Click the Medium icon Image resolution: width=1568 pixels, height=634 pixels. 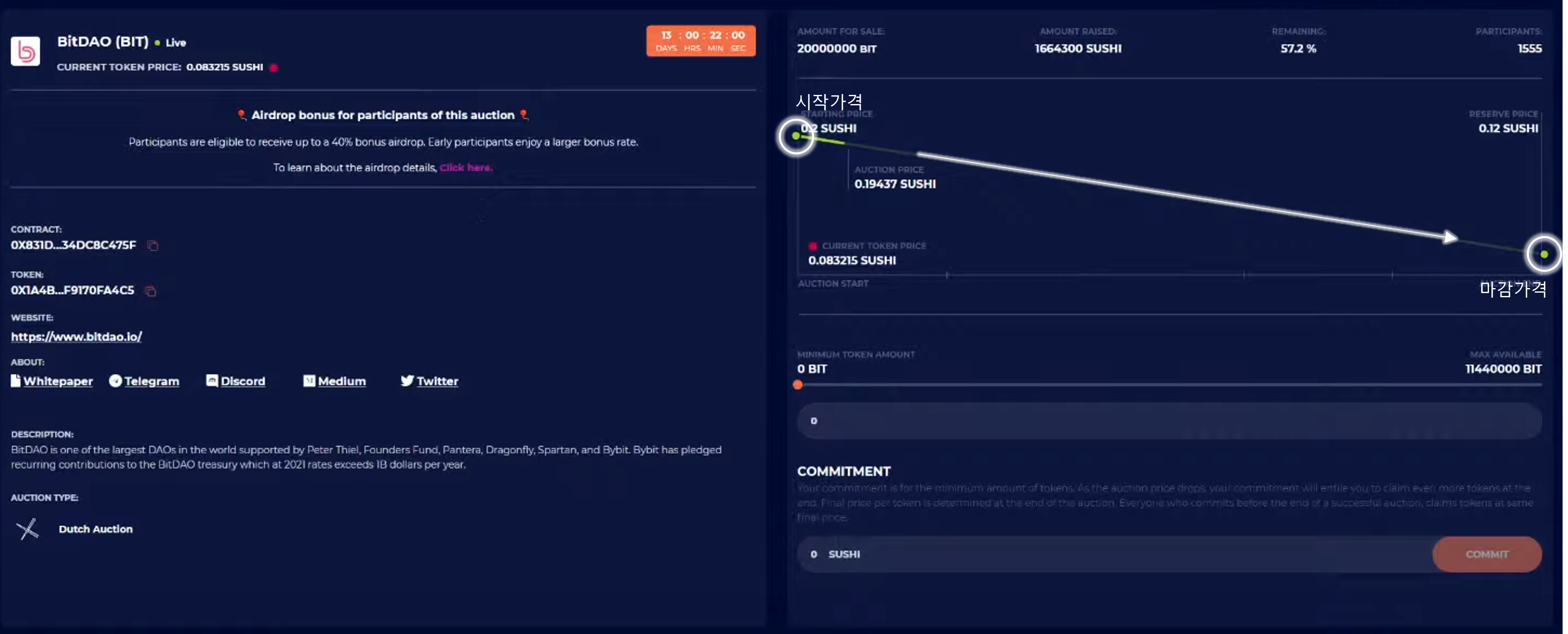click(x=309, y=380)
